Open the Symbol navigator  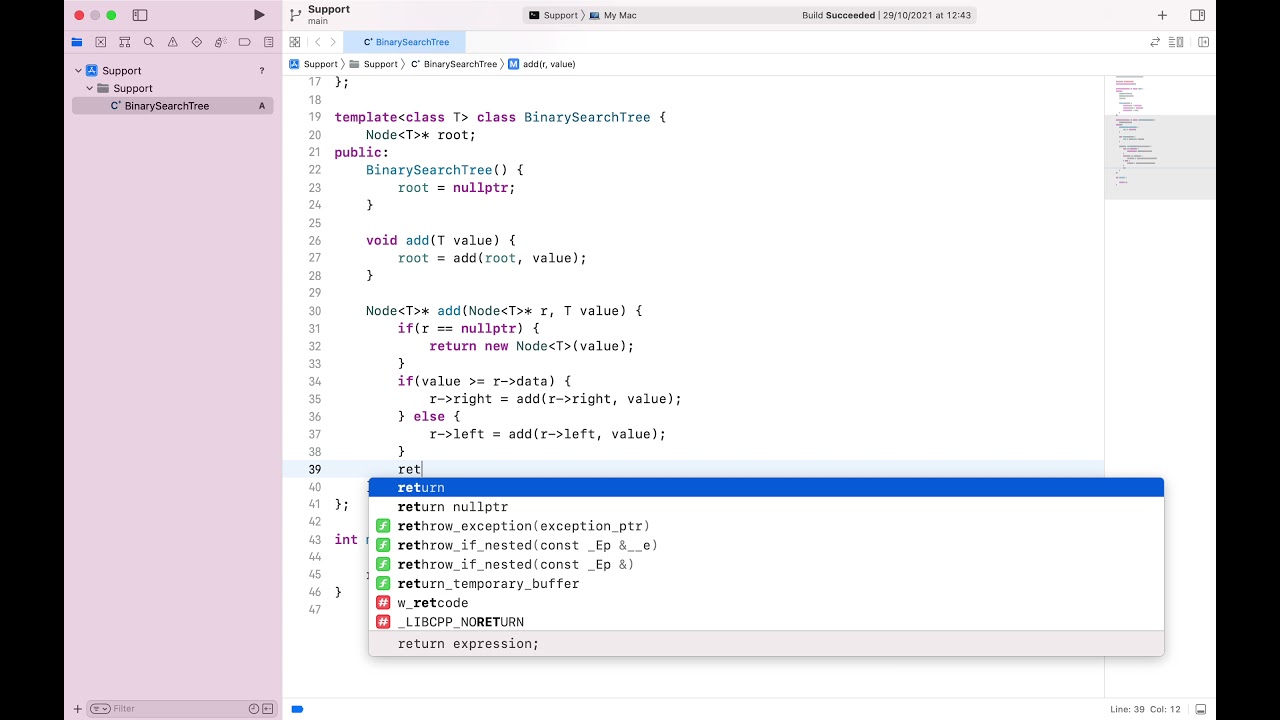coord(125,42)
